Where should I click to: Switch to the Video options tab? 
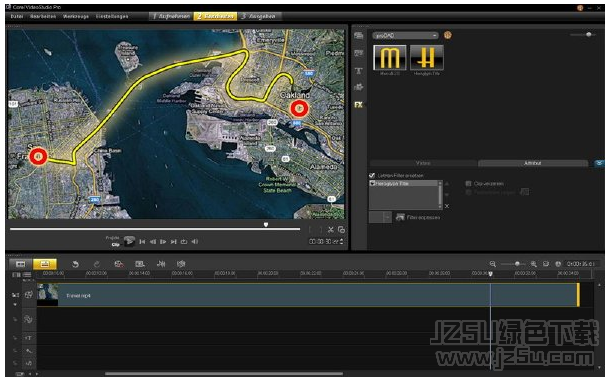(x=423, y=163)
